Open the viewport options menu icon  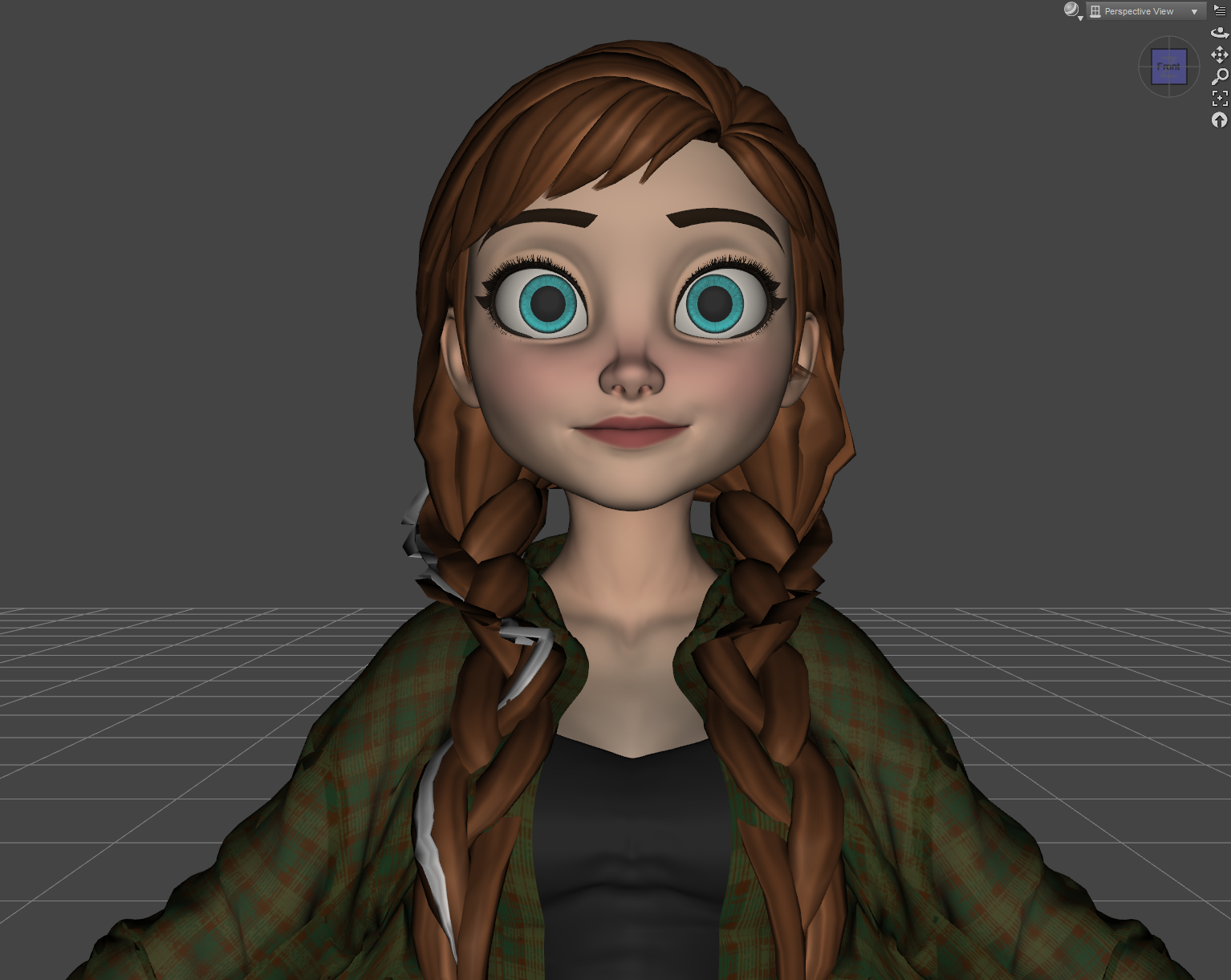(1220, 10)
